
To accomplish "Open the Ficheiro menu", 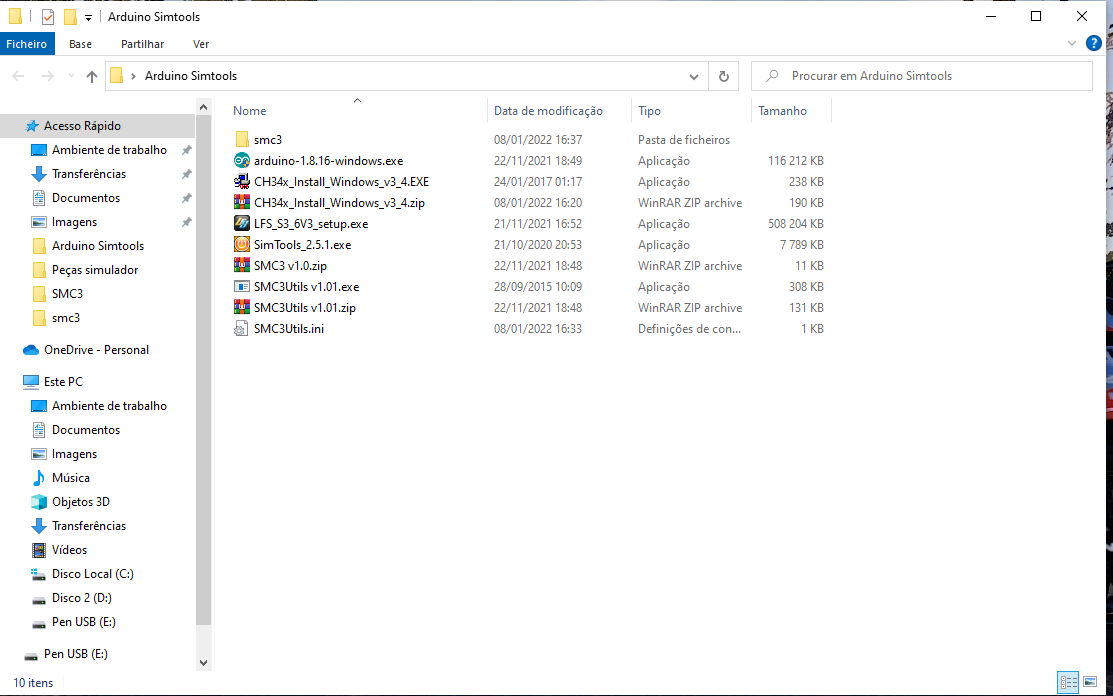I will coord(26,44).
